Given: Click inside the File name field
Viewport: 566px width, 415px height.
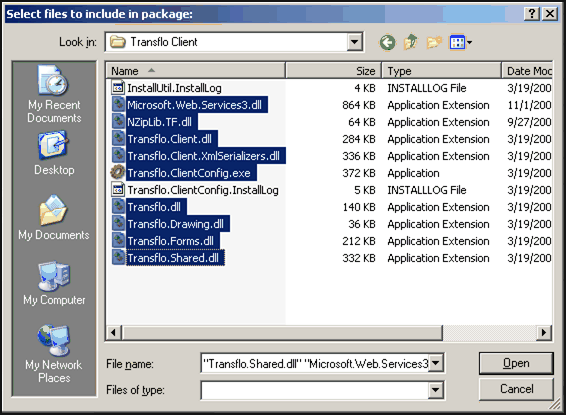Looking at the screenshot, I should click(x=315, y=363).
